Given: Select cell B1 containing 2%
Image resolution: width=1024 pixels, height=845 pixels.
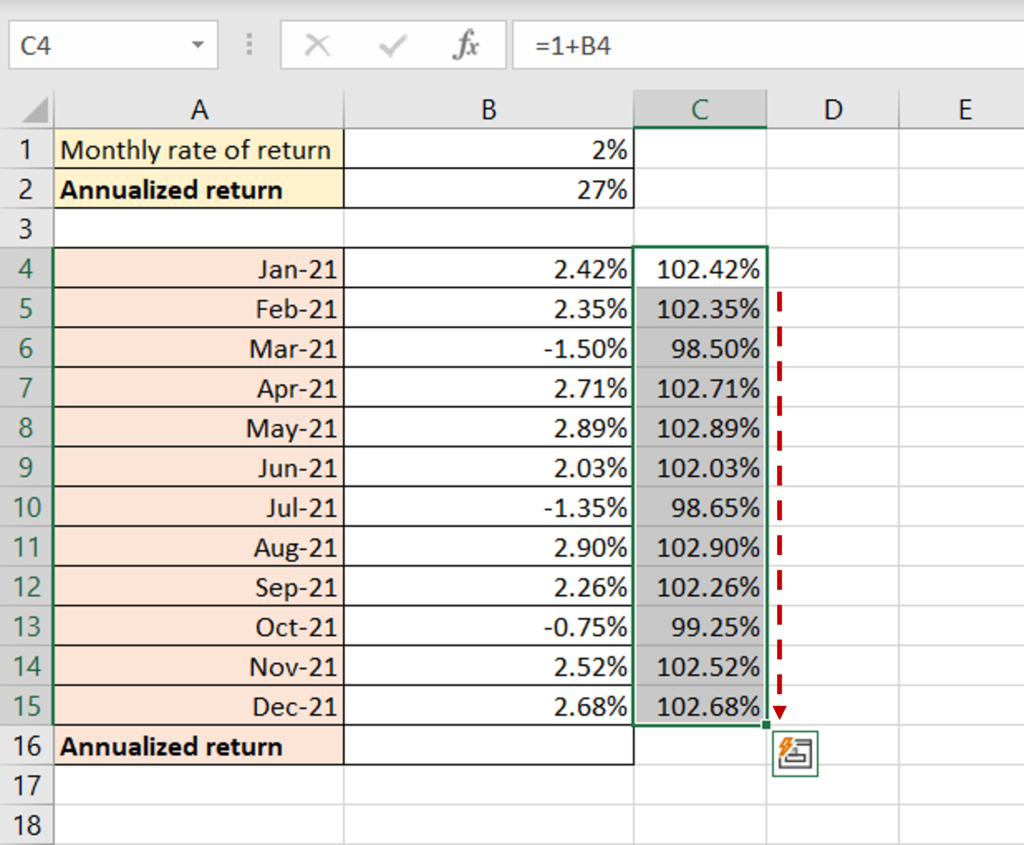Looking at the screenshot, I should [488, 149].
